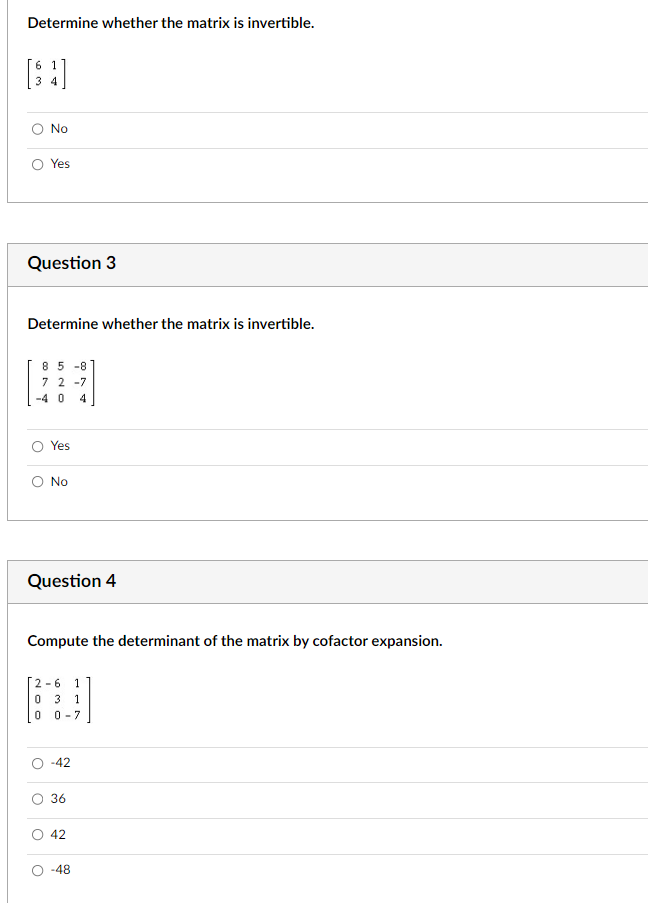Select "Yes" for the first invertibility question
The width and height of the screenshot is (648, 903).
point(37,163)
